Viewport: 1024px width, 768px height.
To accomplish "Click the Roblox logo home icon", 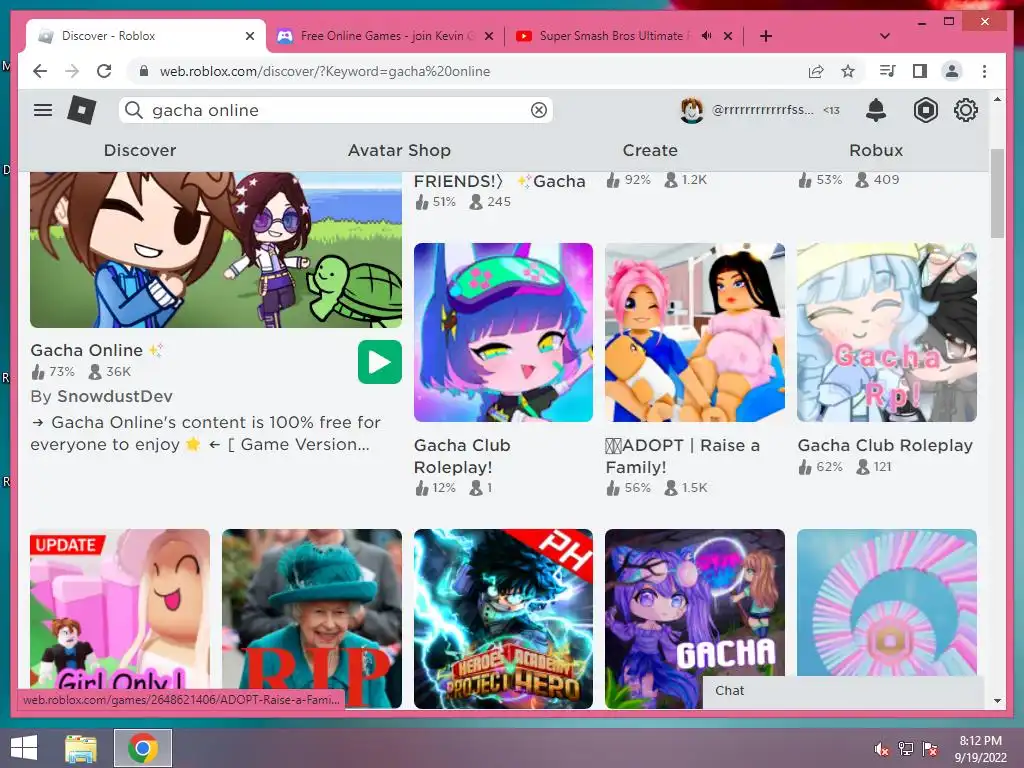I will coord(82,110).
